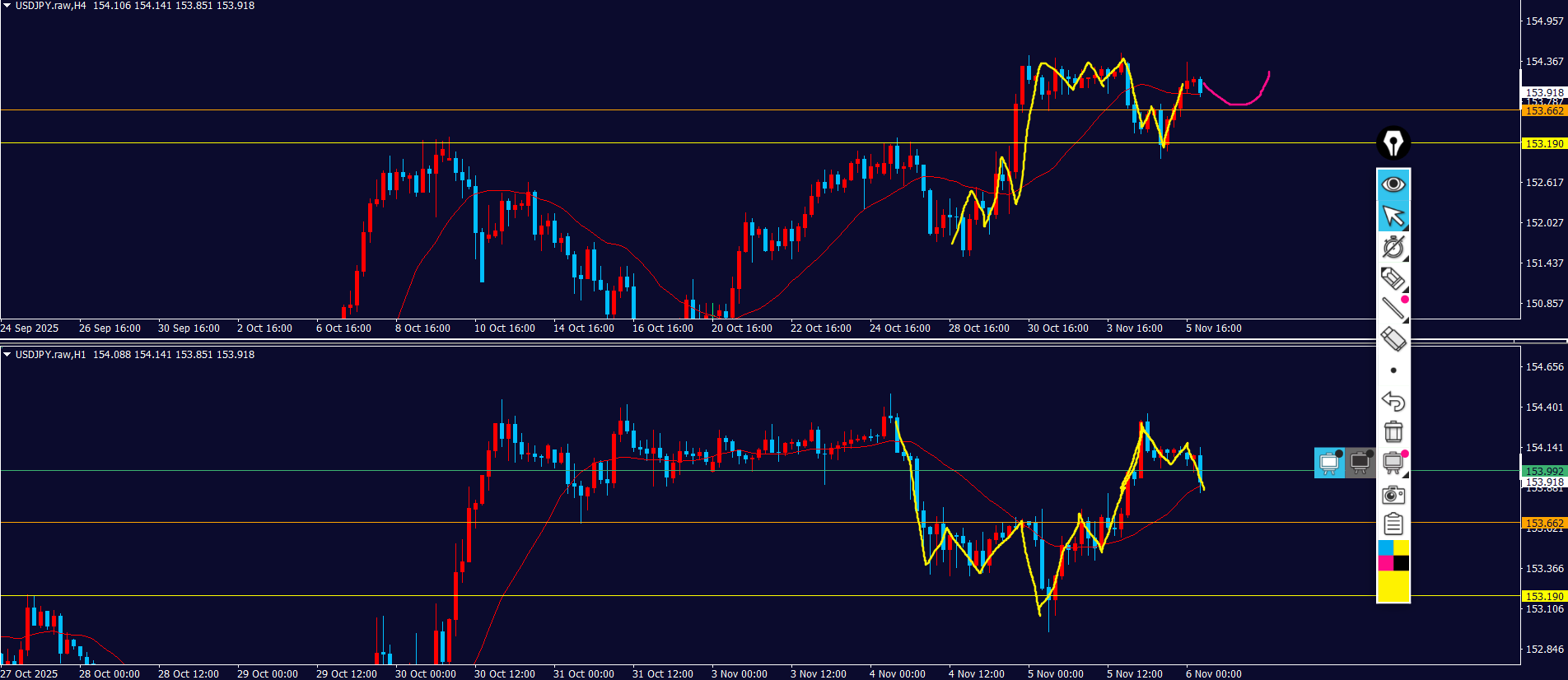1568x680 pixels.
Task: Open the clipboard notes icon
Action: click(x=1393, y=524)
